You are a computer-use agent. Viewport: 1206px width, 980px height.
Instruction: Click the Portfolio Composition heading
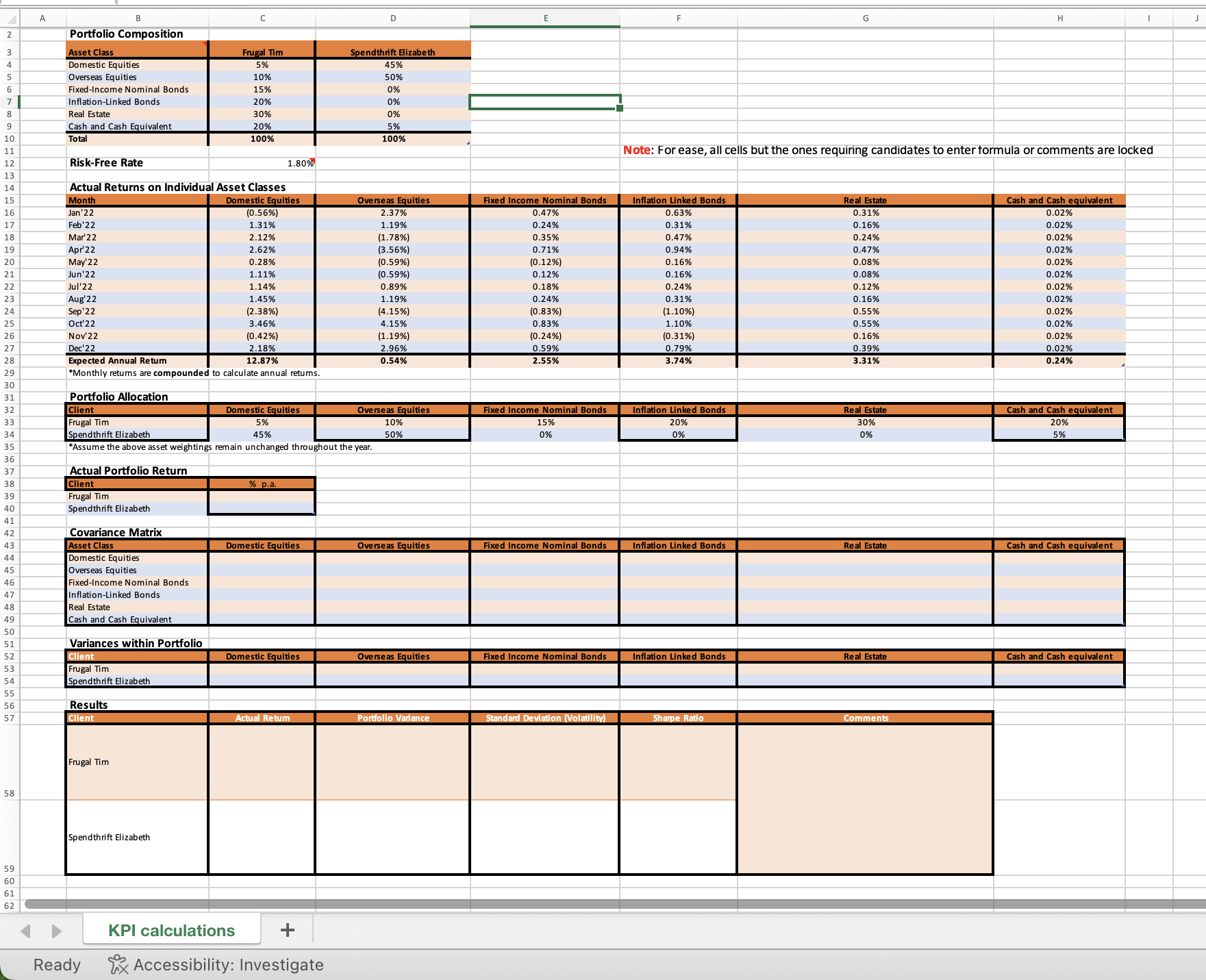click(126, 34)
